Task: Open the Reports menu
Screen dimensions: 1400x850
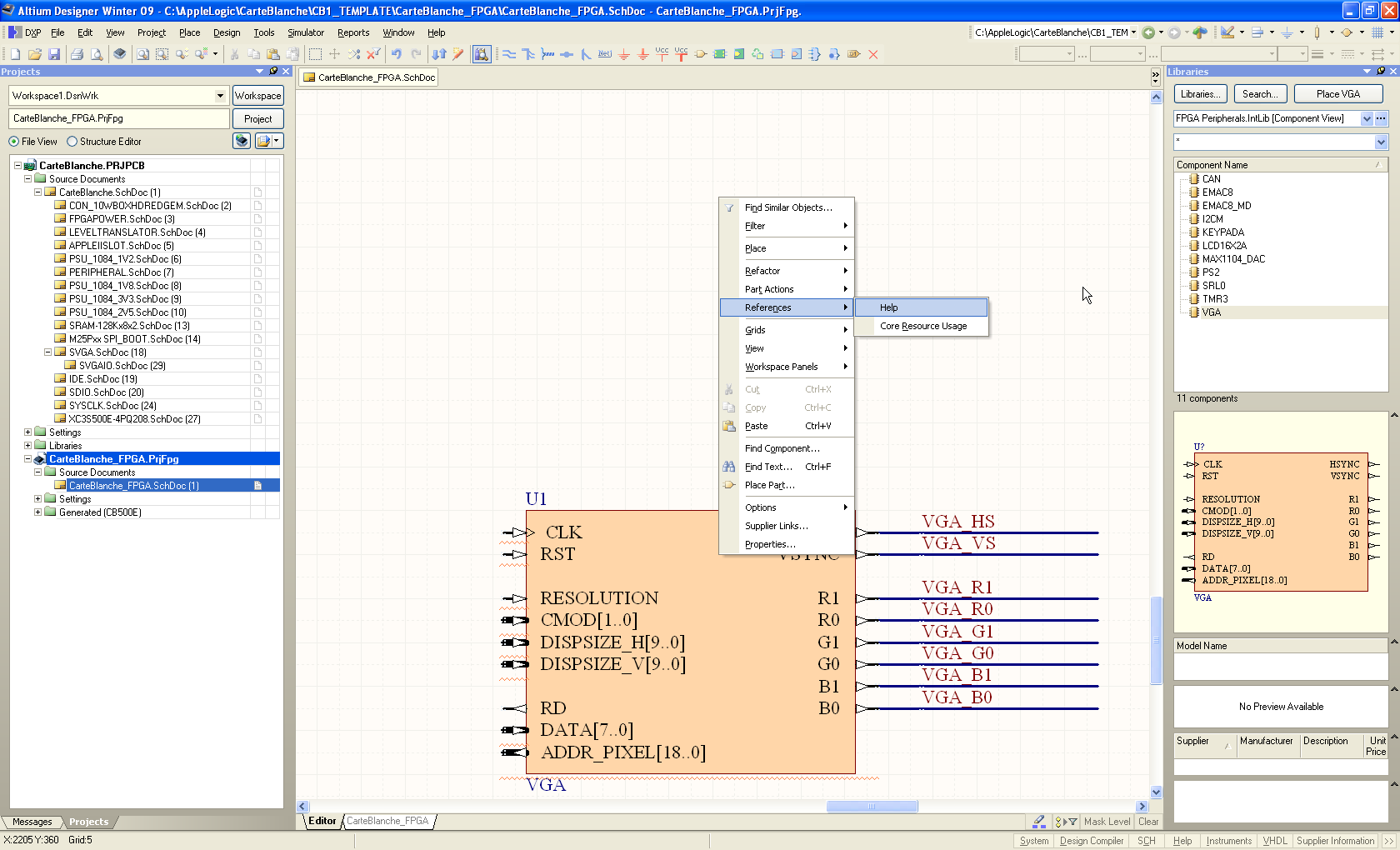Action: click(353, 32)
